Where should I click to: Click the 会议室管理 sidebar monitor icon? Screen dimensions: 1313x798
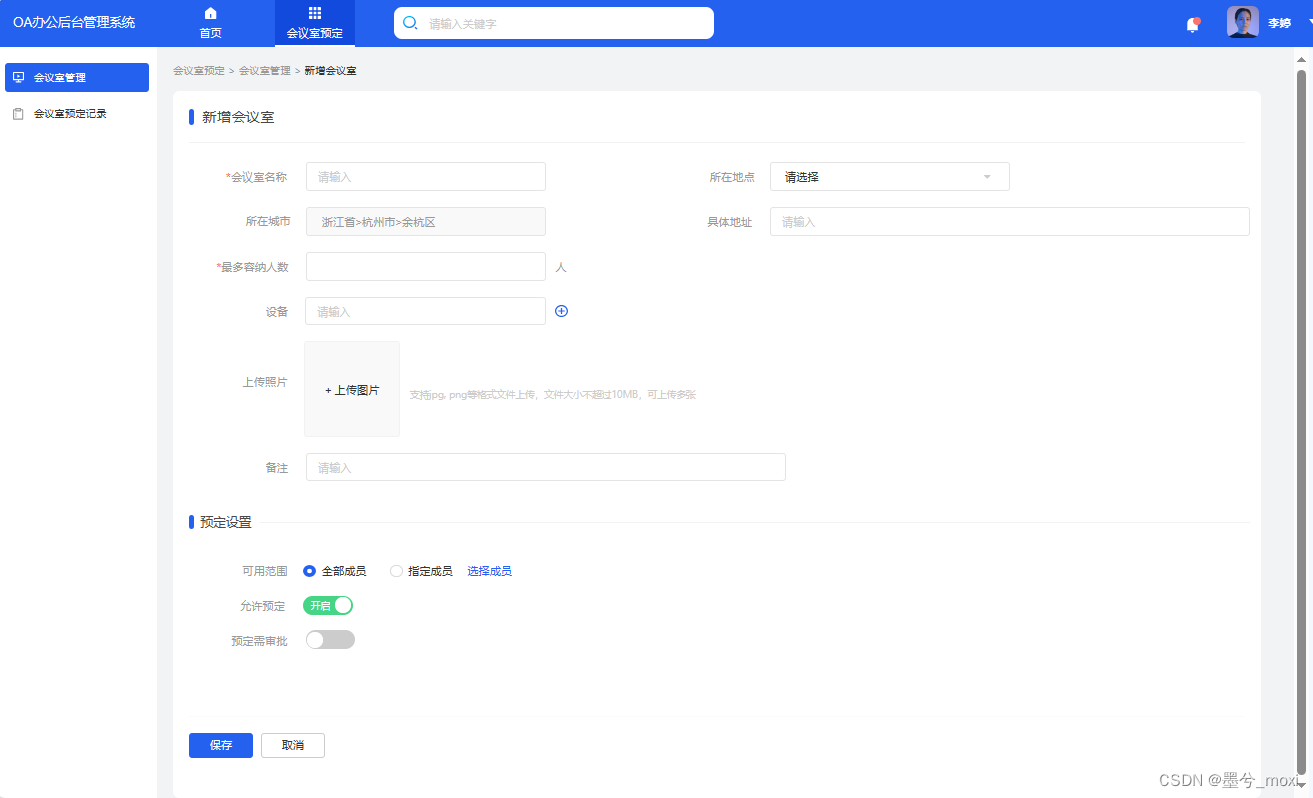(x=18, y=77)
